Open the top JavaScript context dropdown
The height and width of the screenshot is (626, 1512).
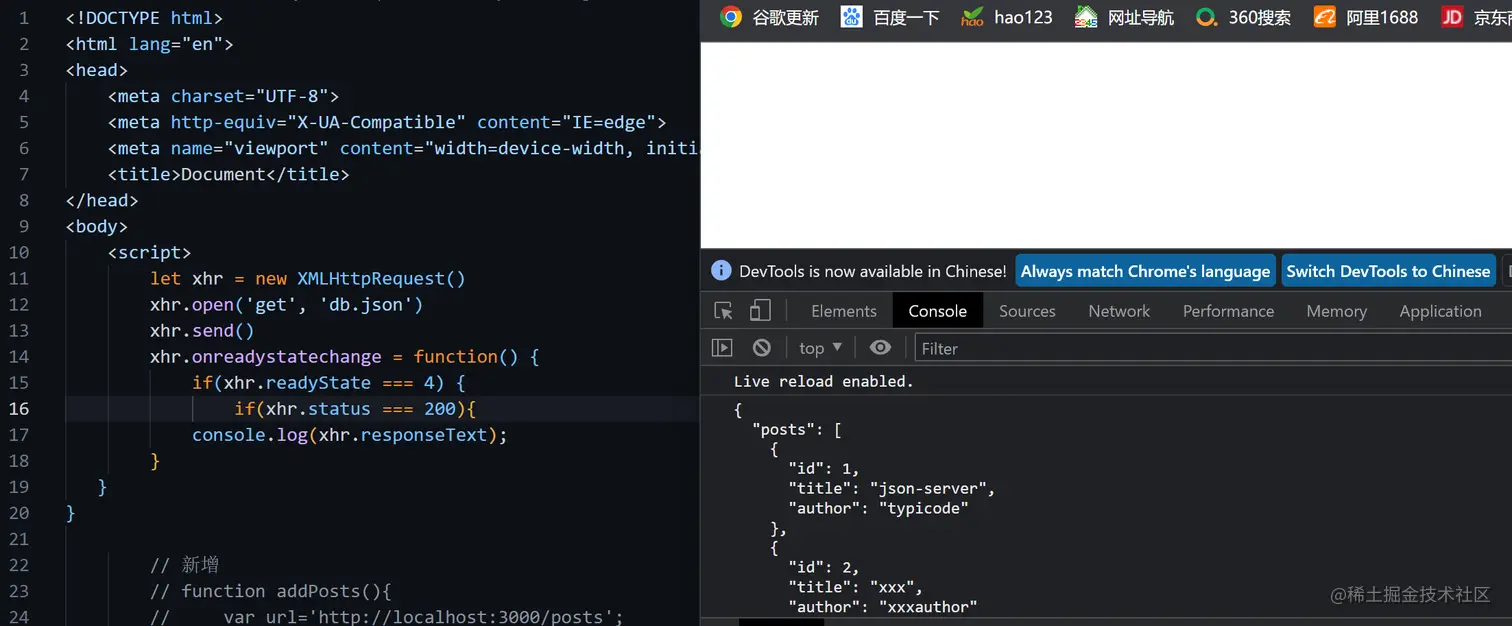click(x=821, y=348)
